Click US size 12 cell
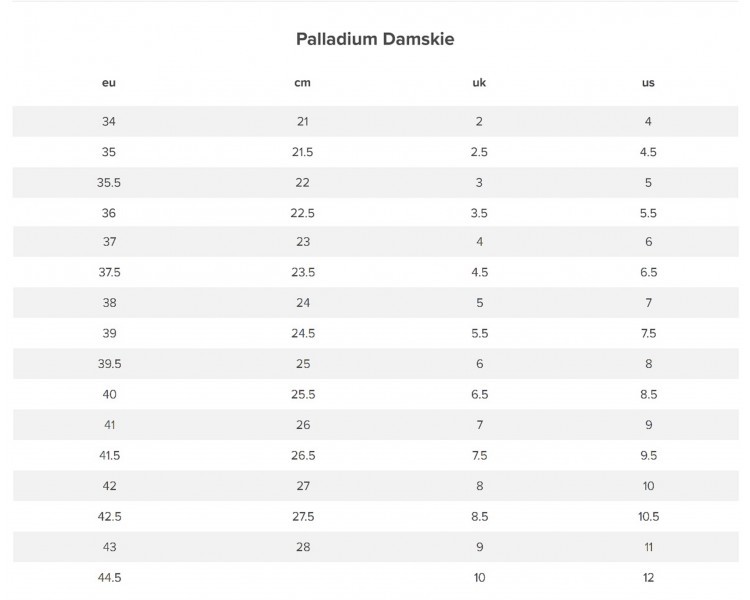Image resolution: width=750 pixels, height=600 pixels. point(648,577)
